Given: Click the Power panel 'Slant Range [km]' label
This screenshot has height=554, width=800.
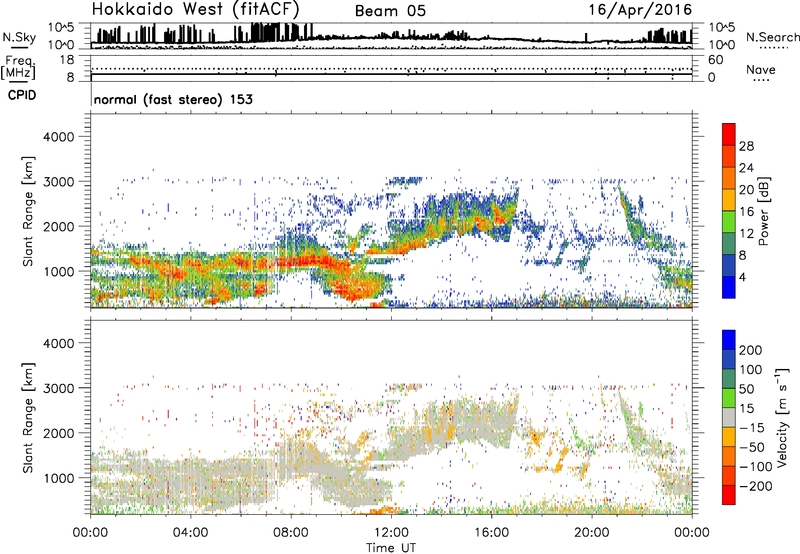Looking at the screenshot, I should pos(29,211).
